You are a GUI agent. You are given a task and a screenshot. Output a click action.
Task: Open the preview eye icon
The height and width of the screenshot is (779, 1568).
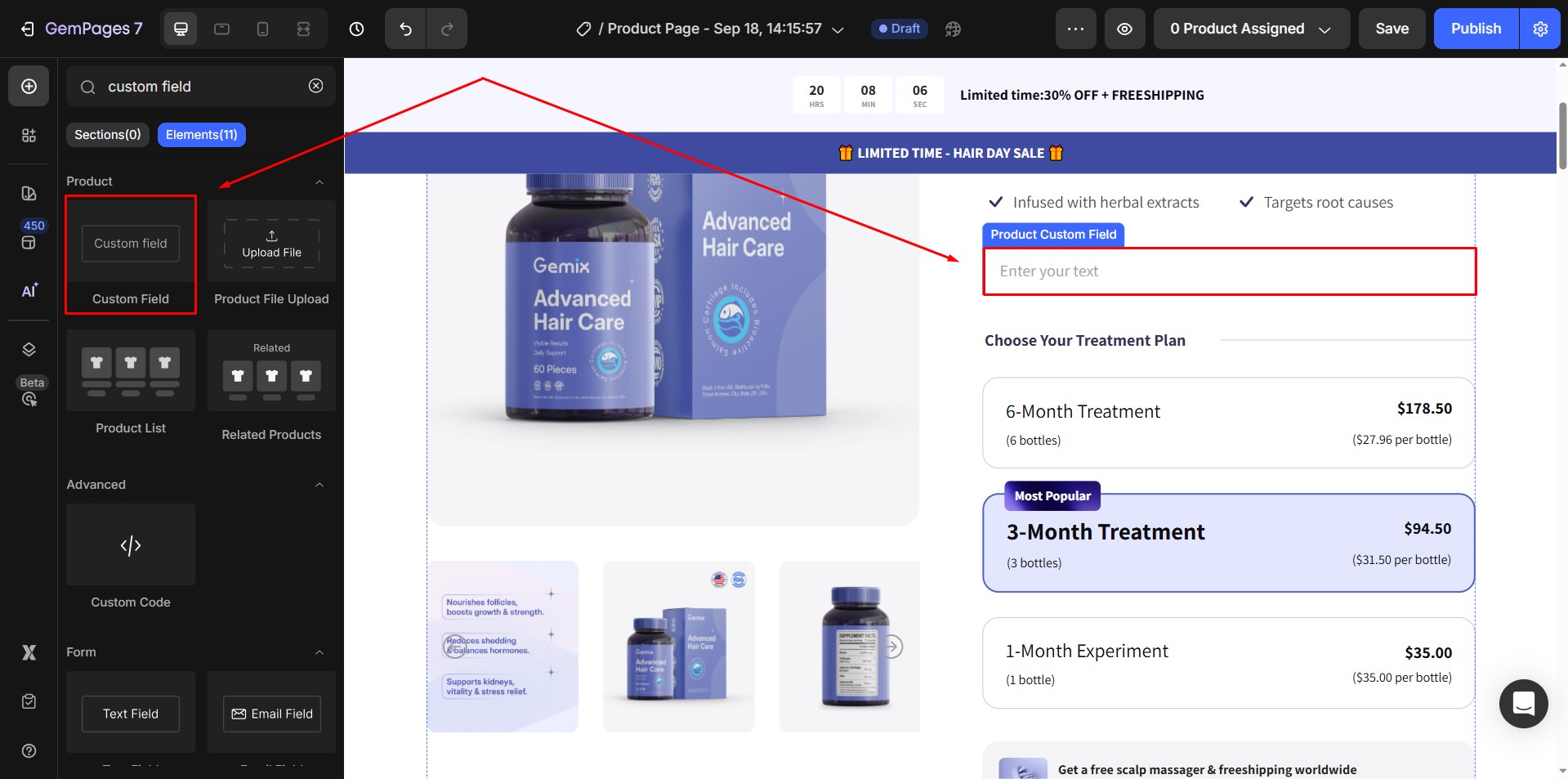(x=1124, y=29)
